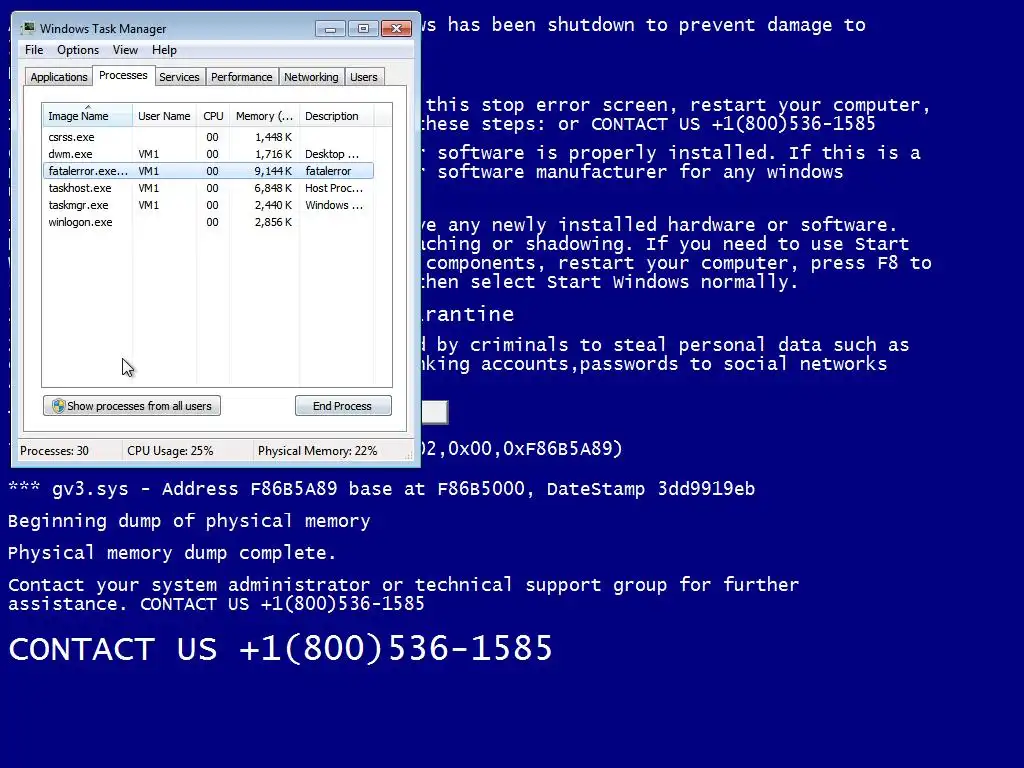
Task: Select the winlogon.exe process
Action: pyautogui.click(x=208, y=222)
